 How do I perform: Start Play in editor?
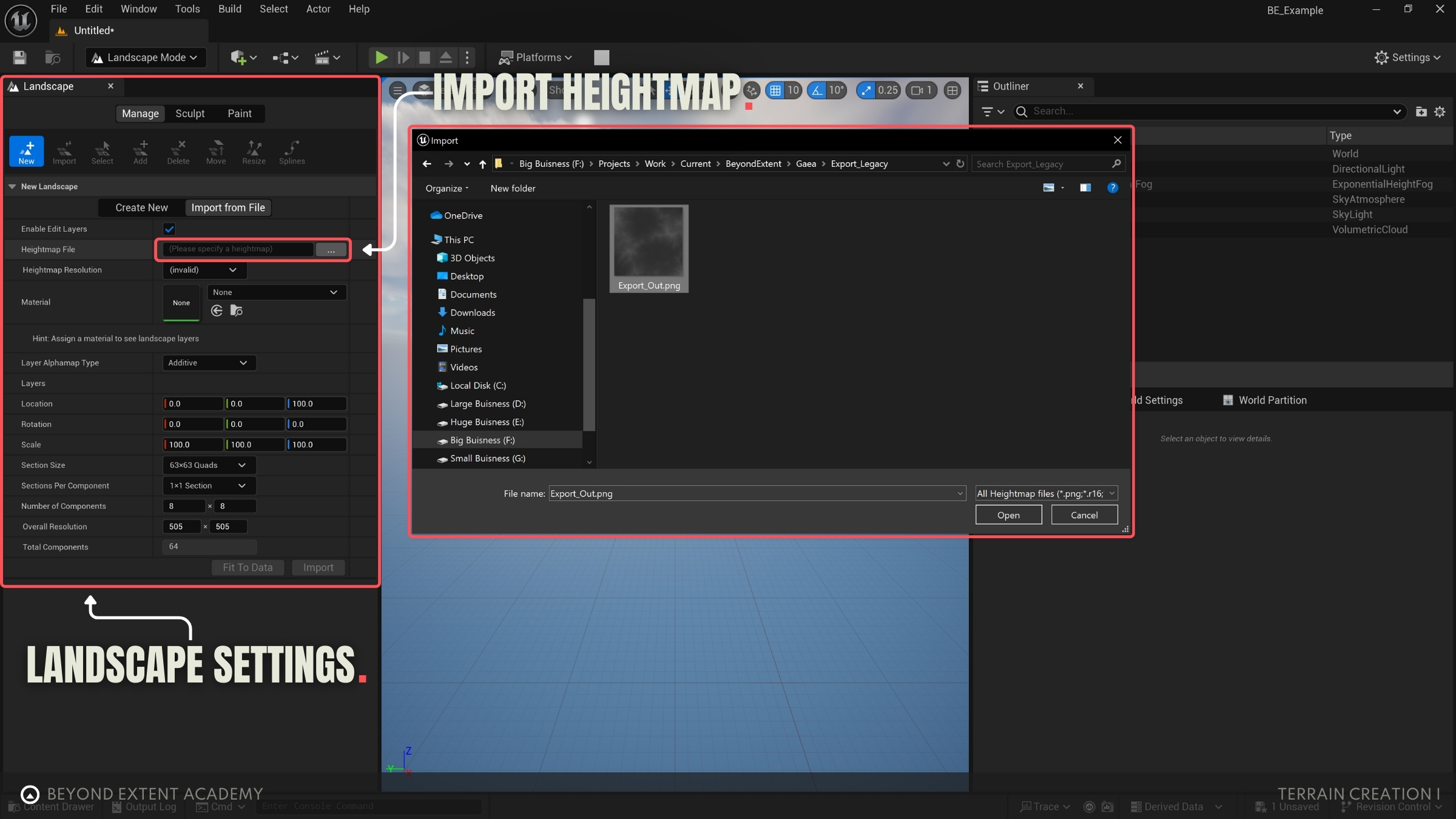[x=381, y=58]
